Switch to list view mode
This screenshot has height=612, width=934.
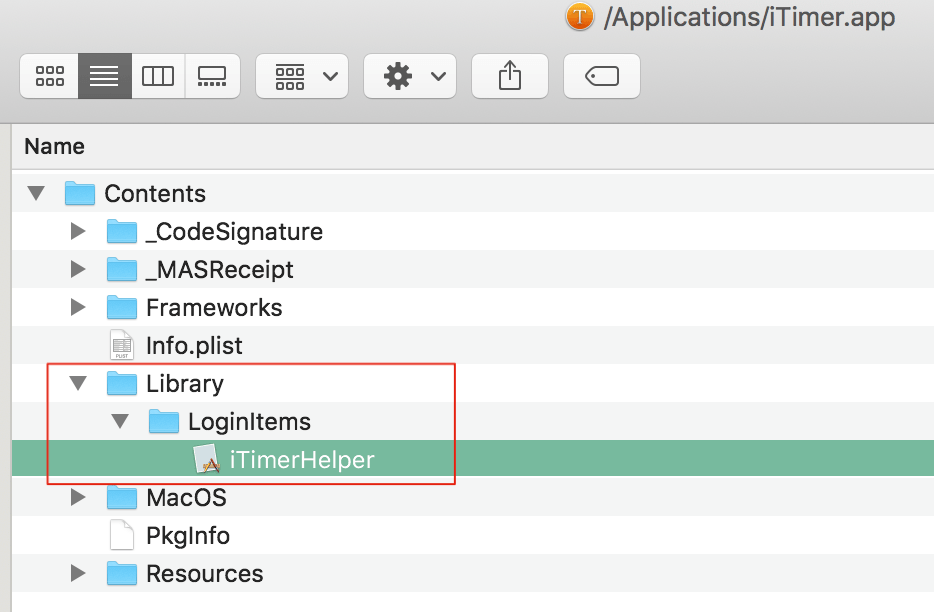click(x=105, y=76)
